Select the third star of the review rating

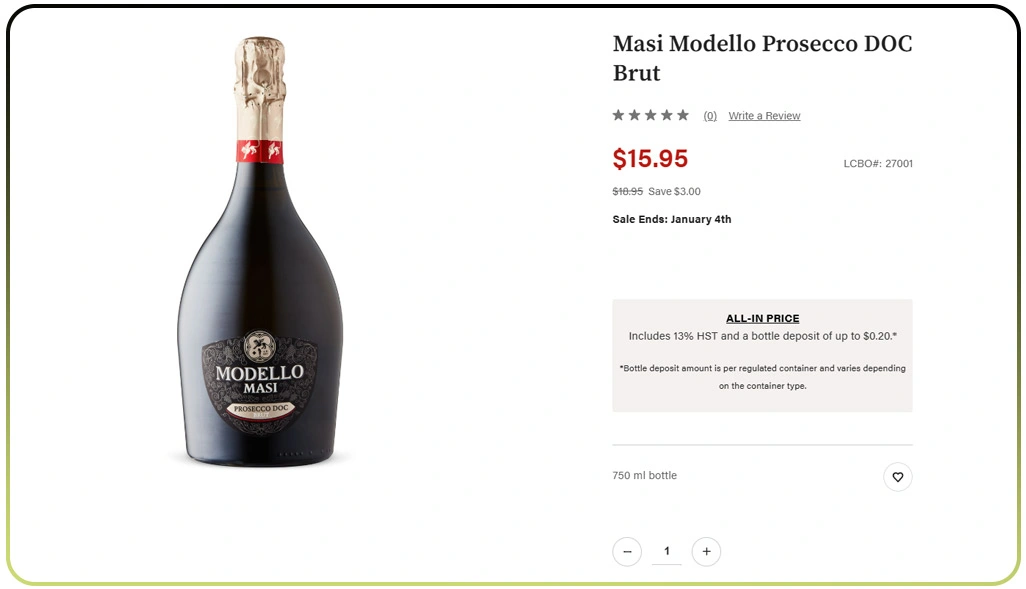point(650,114)
